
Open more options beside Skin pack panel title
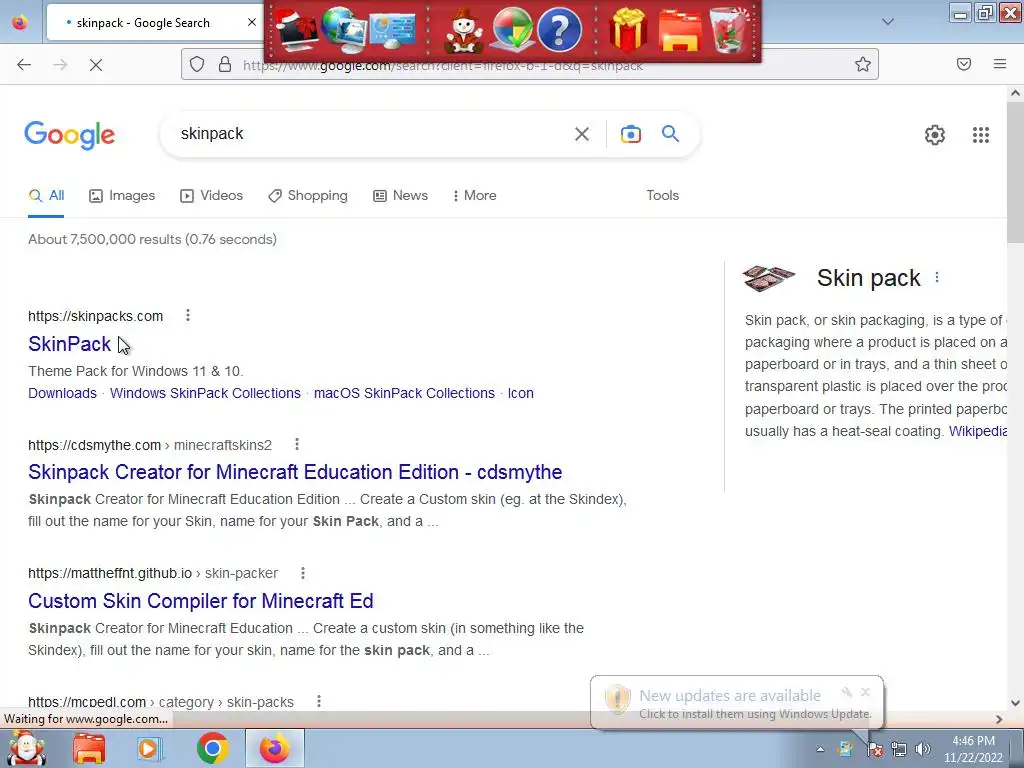click(936, 278)
